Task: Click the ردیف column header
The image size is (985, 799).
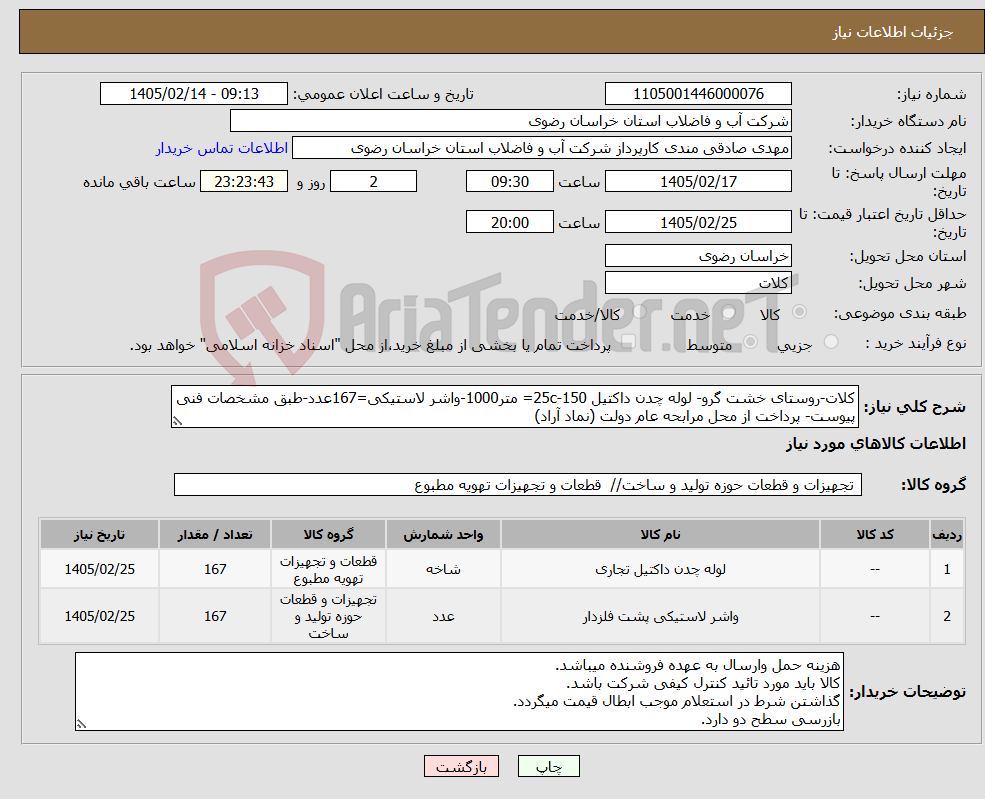Action: pos(947,535)
